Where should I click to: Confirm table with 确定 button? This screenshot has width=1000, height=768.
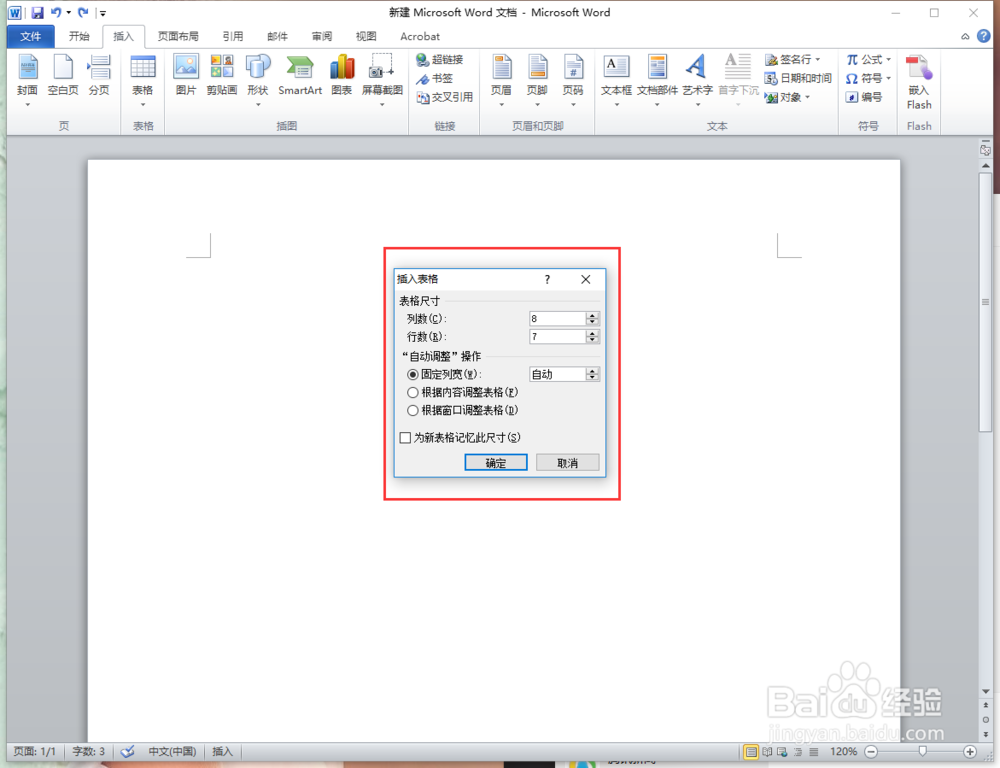pos(496,462)
